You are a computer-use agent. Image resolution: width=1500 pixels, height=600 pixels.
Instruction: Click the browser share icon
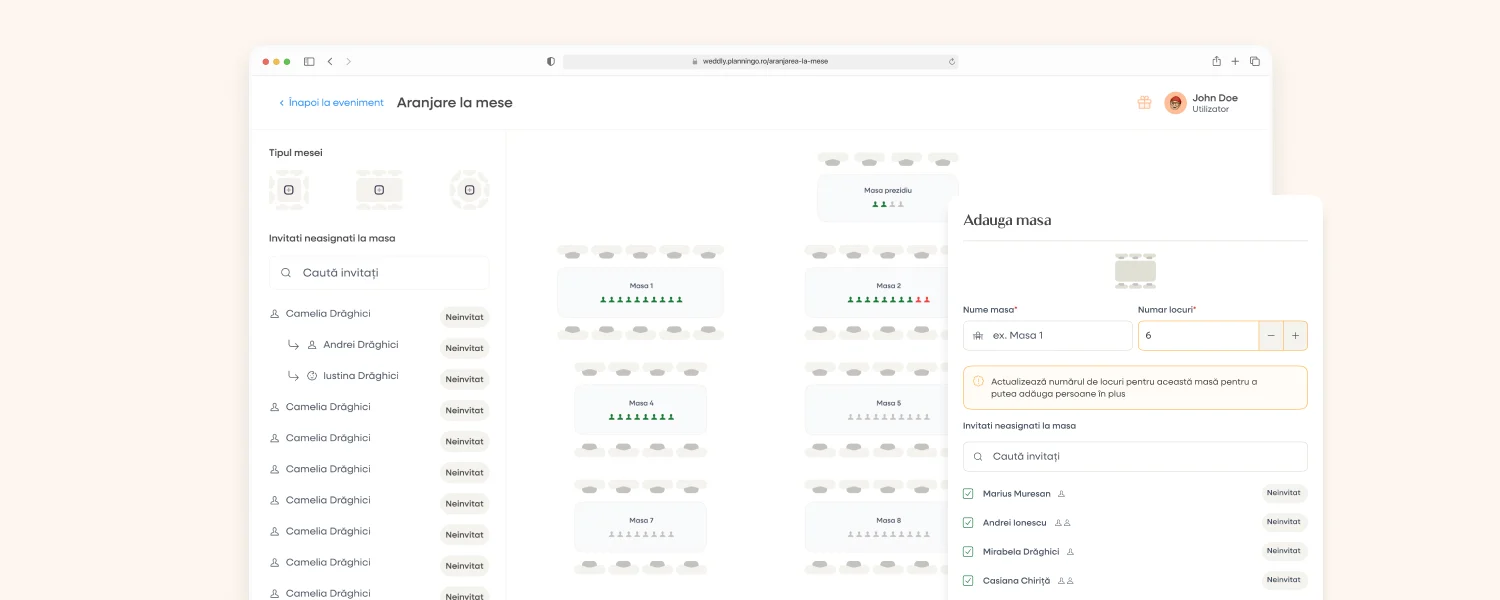[1216, 61]
